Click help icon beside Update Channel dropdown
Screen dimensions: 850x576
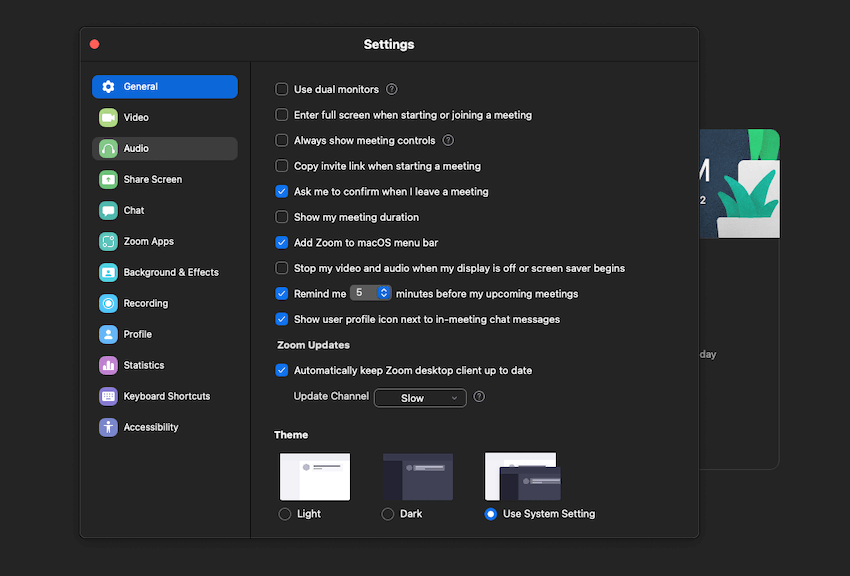480,397
